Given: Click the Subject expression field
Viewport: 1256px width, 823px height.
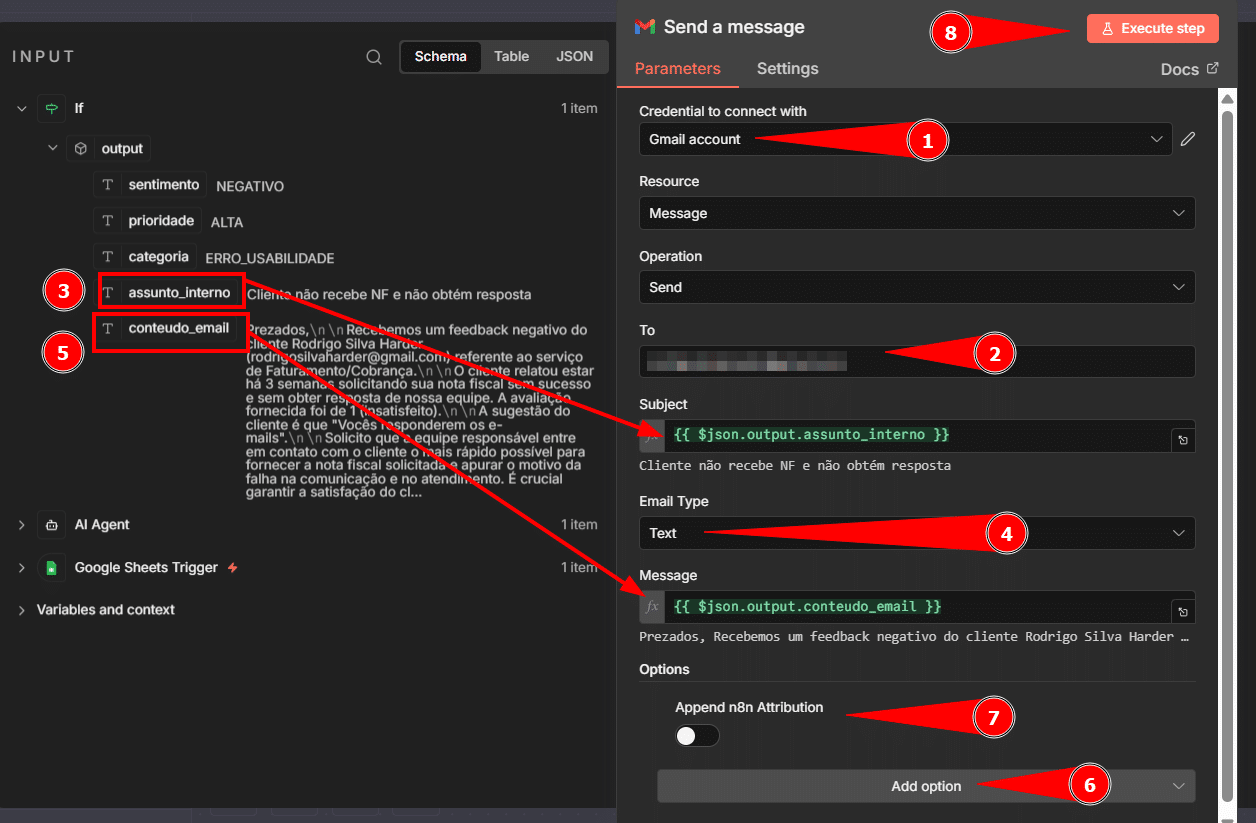Looking at the screenshot, I should click(917, 436).
